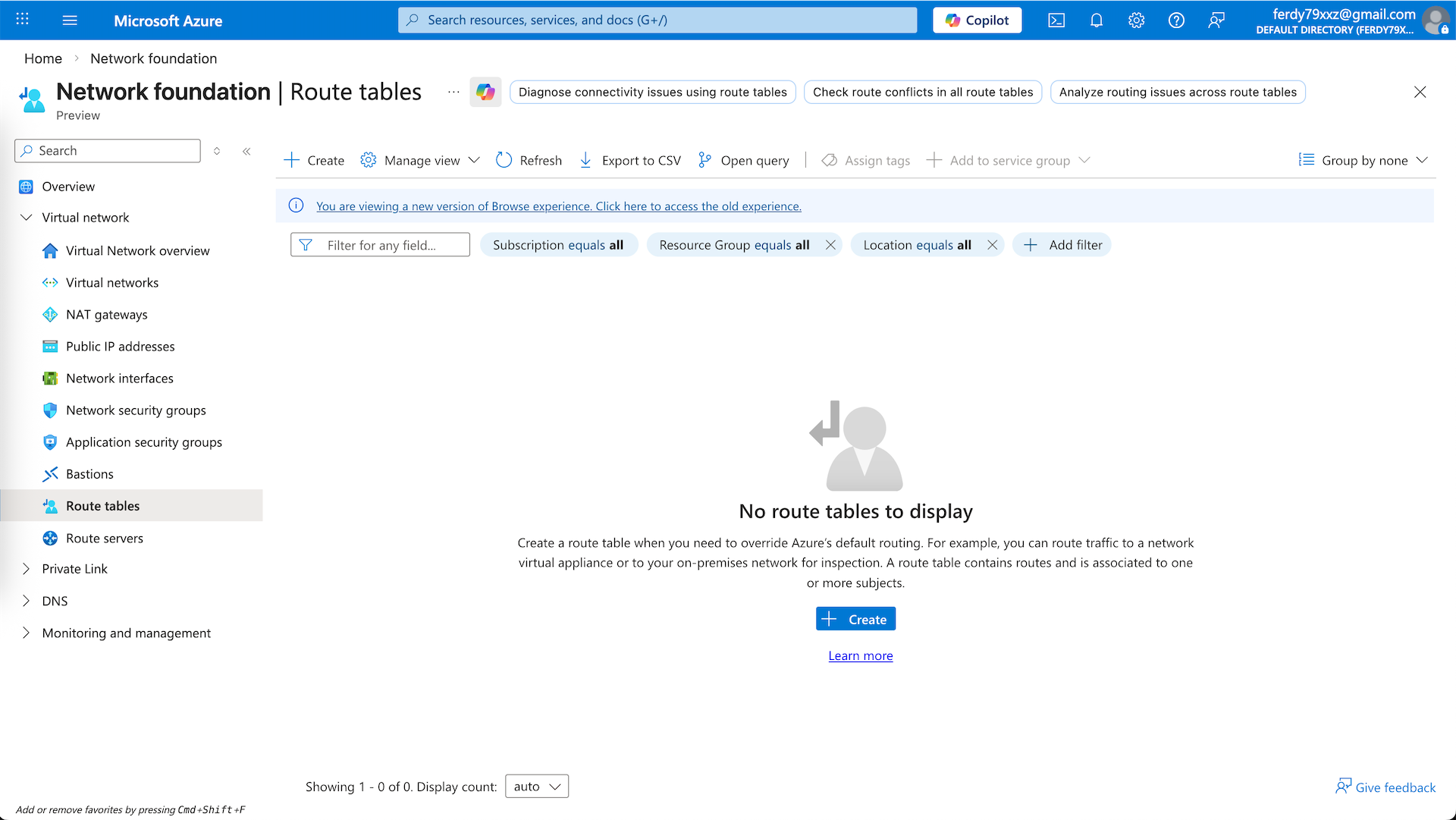This screenshot has height=820, width=1456.
Task: Remove the Resource Group filter
Action: [830, 245]
